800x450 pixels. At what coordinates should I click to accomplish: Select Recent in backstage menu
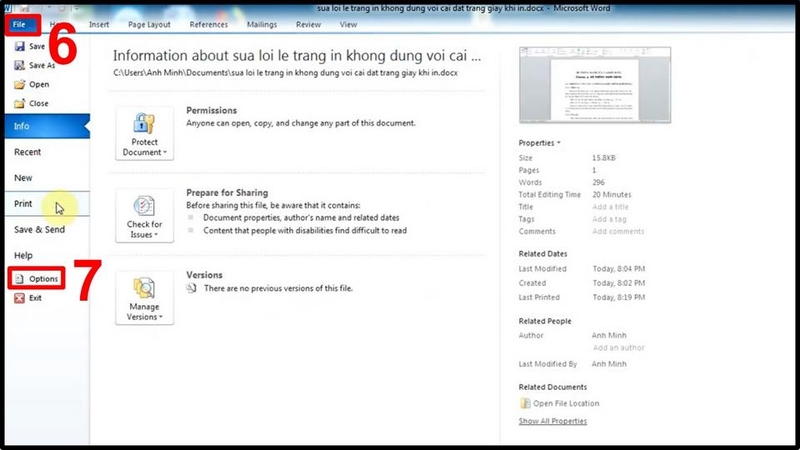click(47, 152)
